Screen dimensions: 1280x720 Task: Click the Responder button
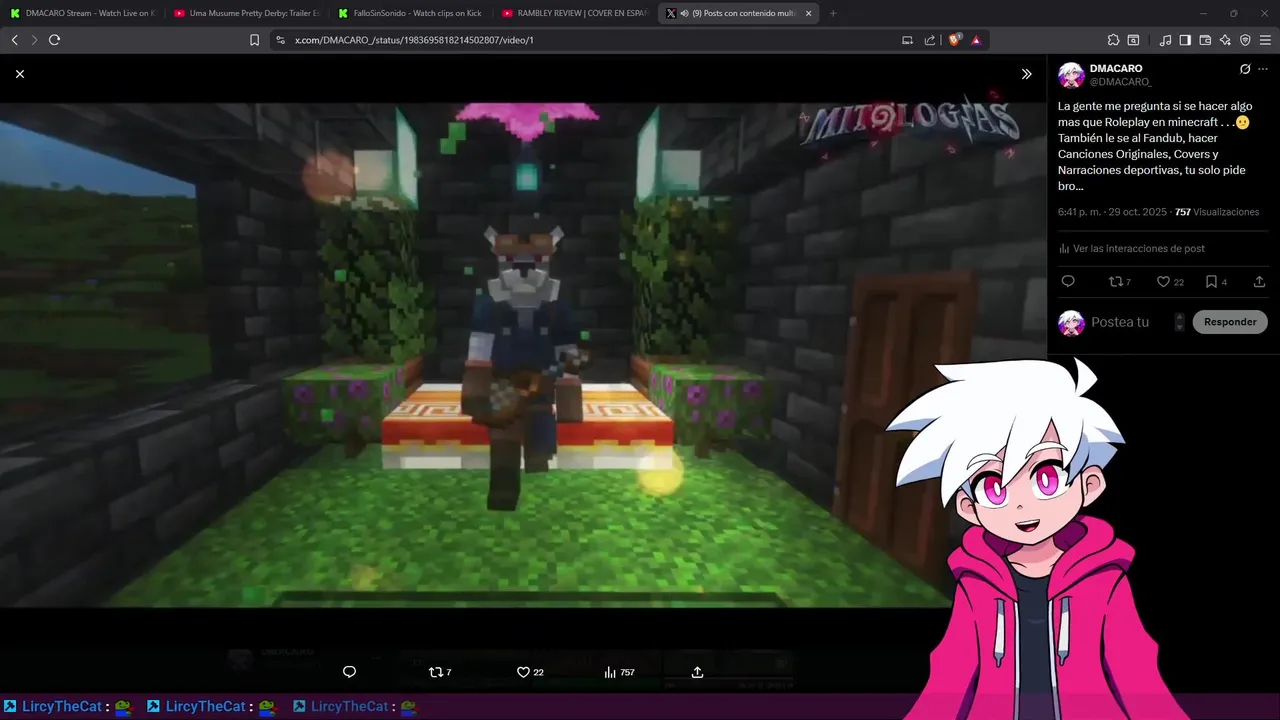pyautogui.click(x=1230, y=322)
